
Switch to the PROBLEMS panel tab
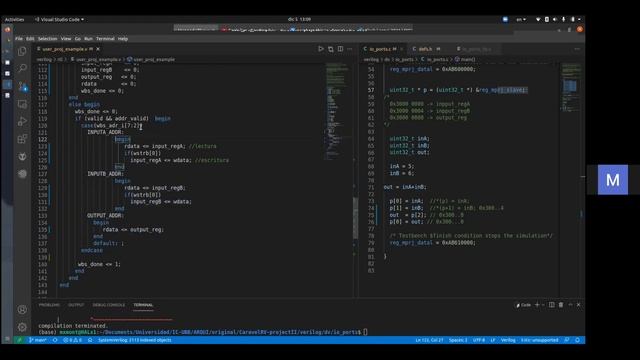coord(49,305)
